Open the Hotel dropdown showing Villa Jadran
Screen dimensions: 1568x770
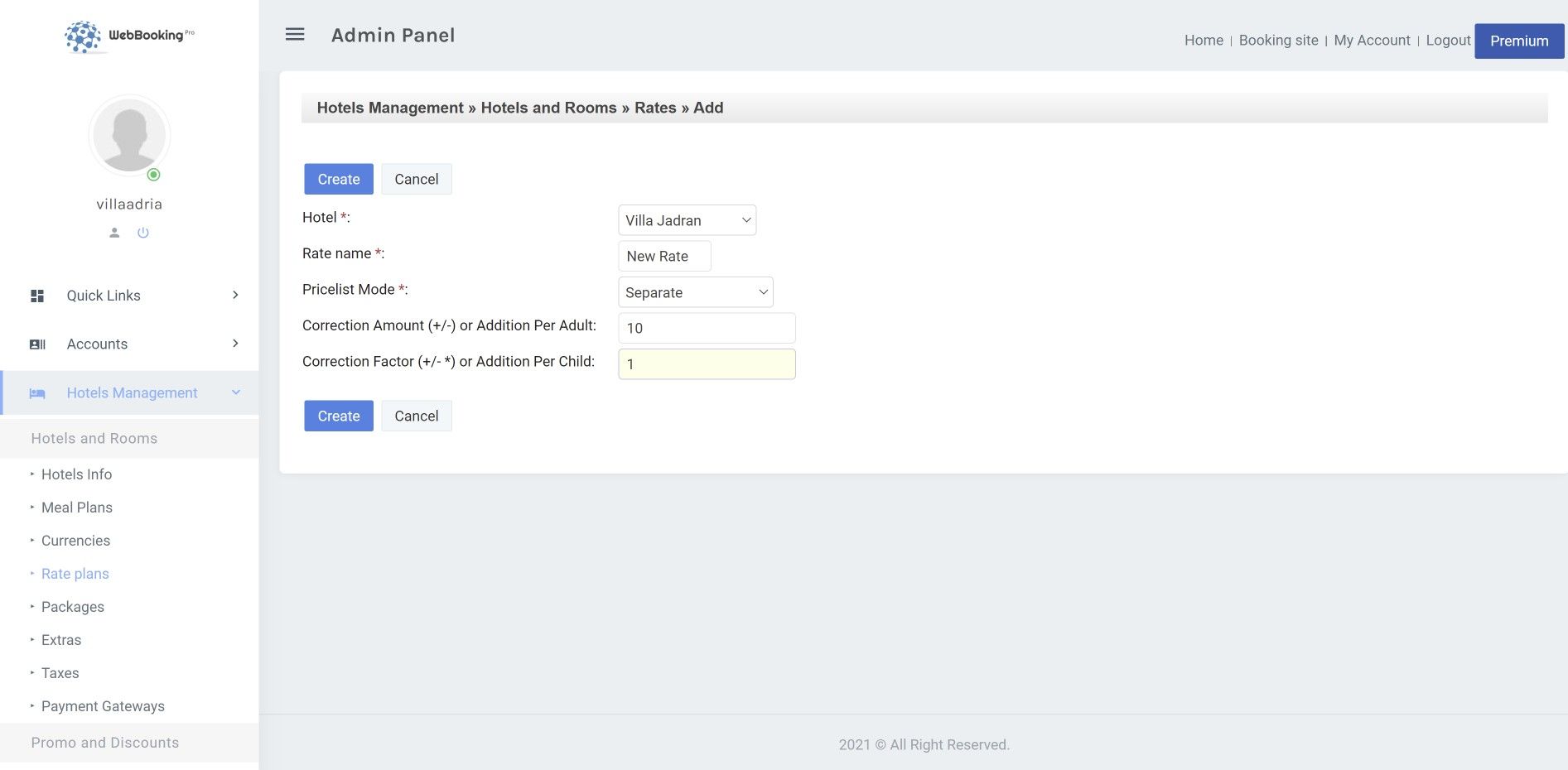click(x=687, y=220)
